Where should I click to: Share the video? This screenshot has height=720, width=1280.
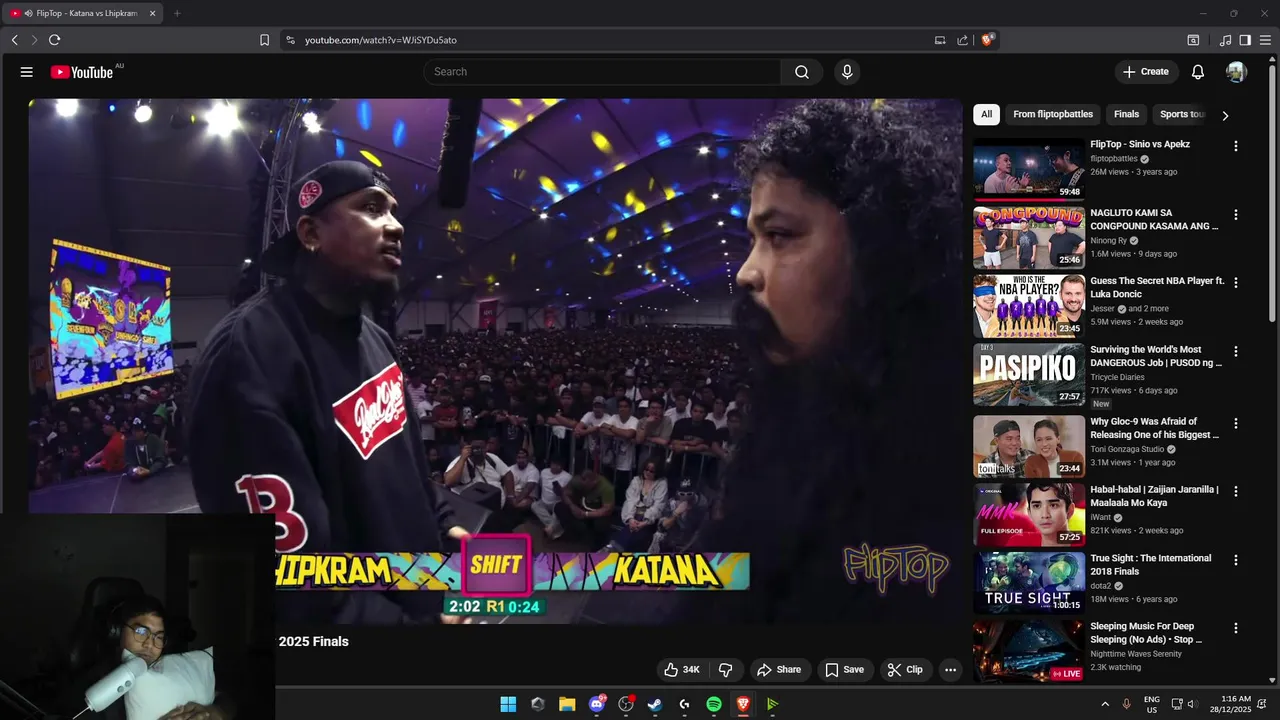[x=778, y=670]
